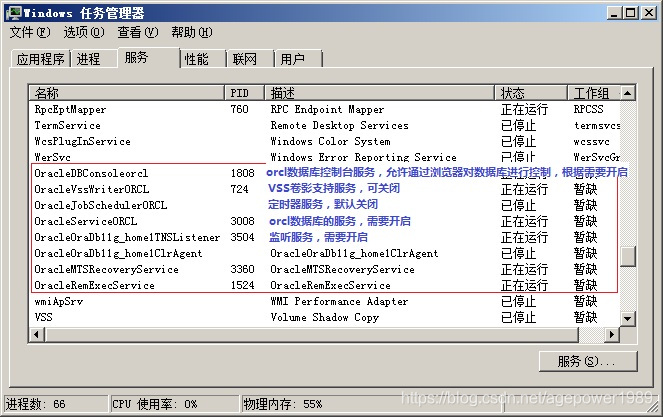Select the OracleJobSchedulerORCL service
This screenshot has width=663, height=417.
[x=101, y=205]
